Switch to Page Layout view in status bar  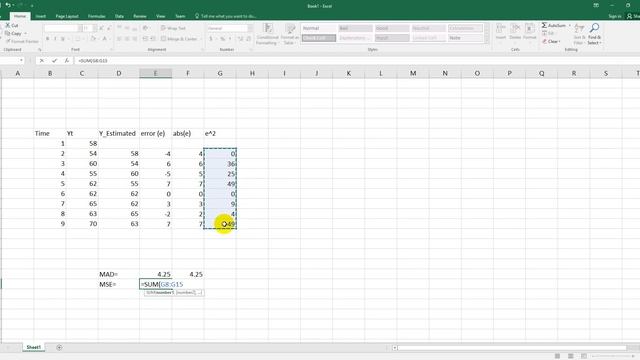[x=571, y=356]
